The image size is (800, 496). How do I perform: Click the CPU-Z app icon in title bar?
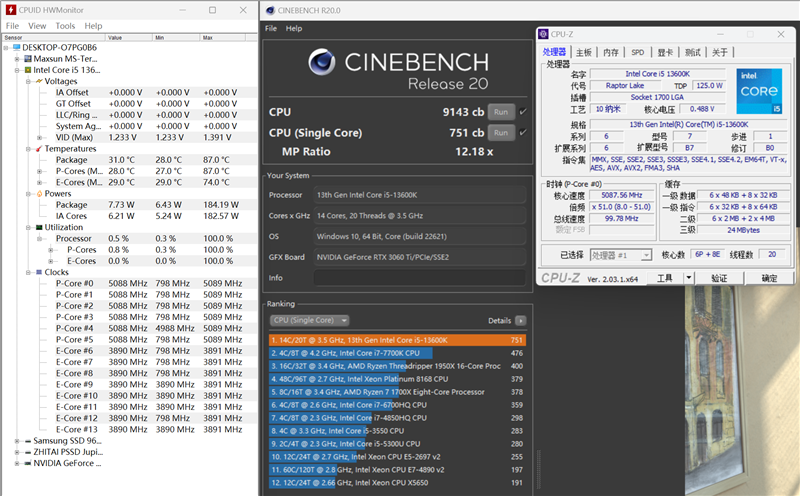[x=543, y=34]
